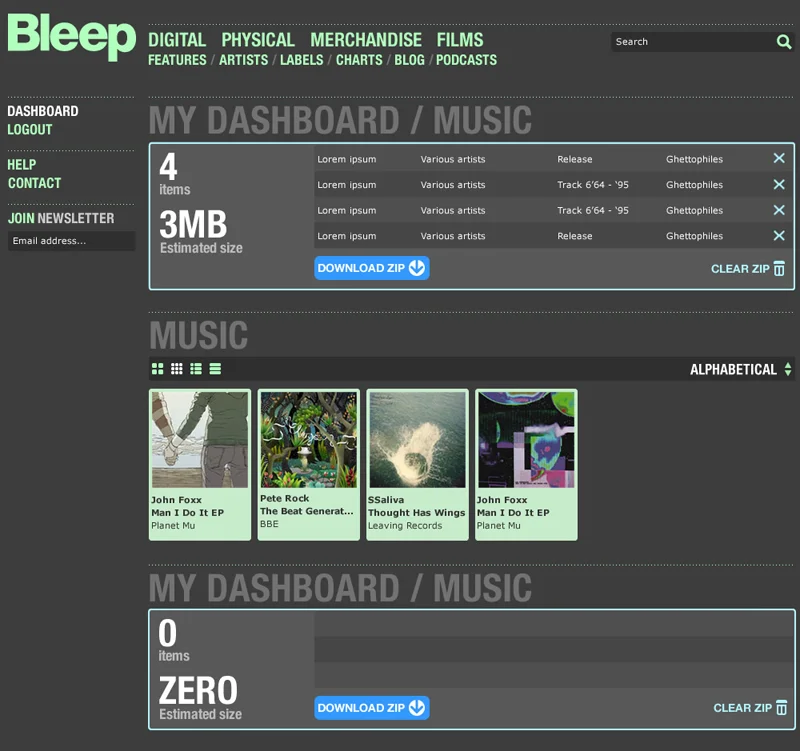Remove the first Lorem ipsum Release row
The width and height of the screenshot is (800, 751).
pos(779,158)
